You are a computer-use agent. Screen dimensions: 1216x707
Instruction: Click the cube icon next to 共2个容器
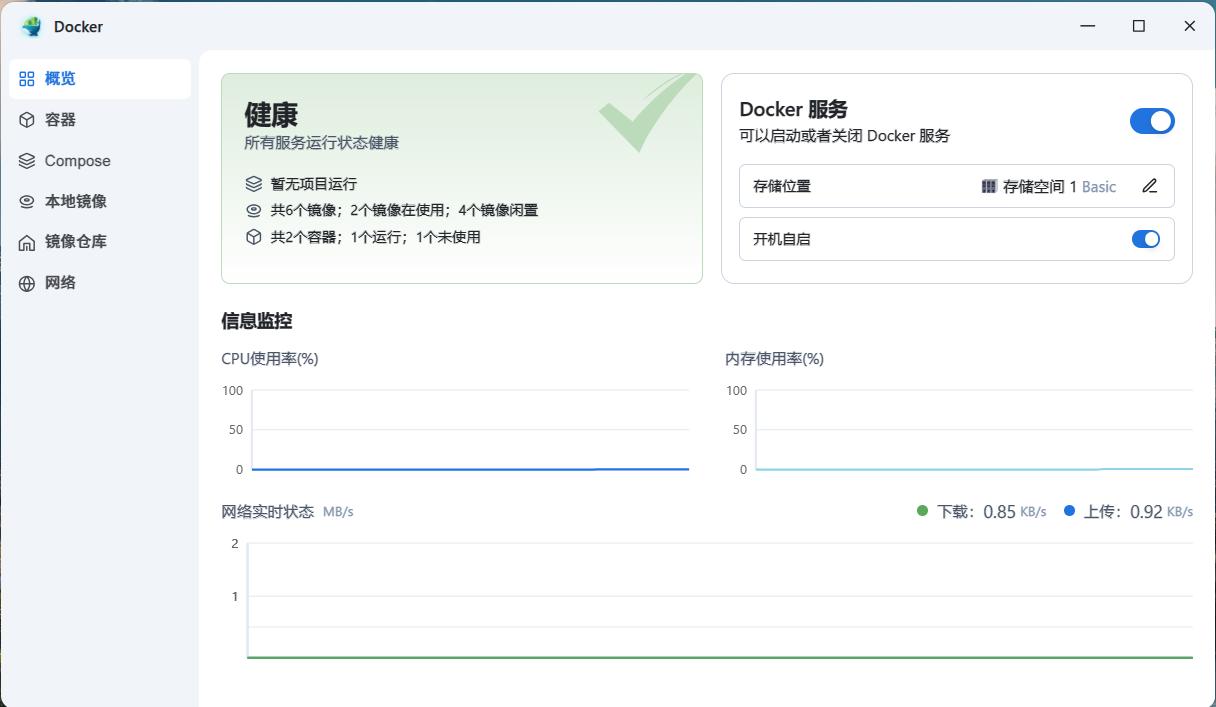point(254,237)
